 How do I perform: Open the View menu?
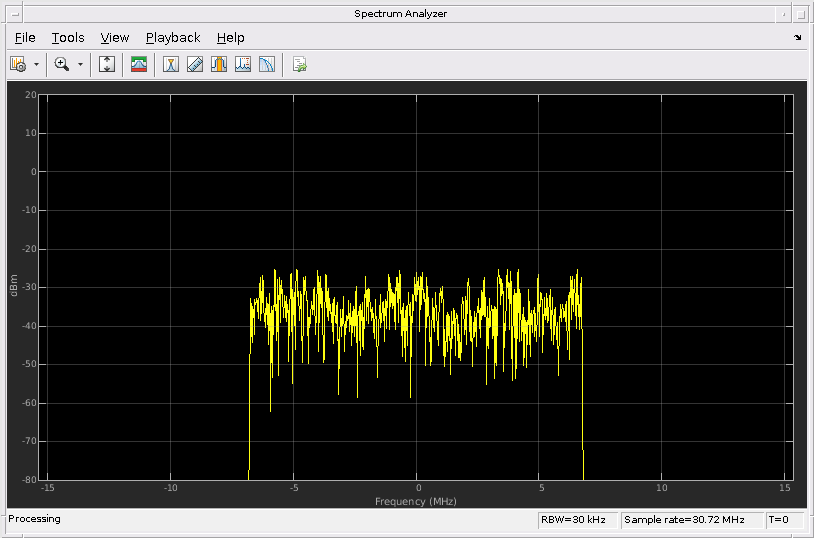coord(115,38)
